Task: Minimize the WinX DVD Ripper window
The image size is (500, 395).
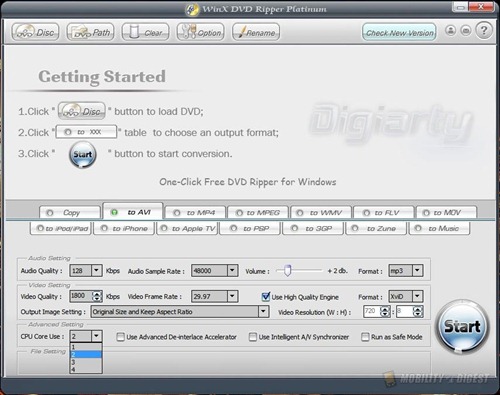Action: (x=461, y=7)
